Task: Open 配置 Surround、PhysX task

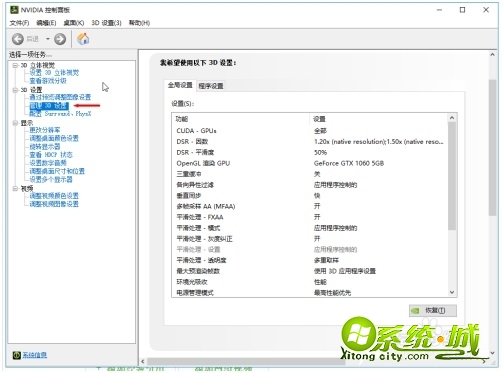Action: (x=60, y=114)
